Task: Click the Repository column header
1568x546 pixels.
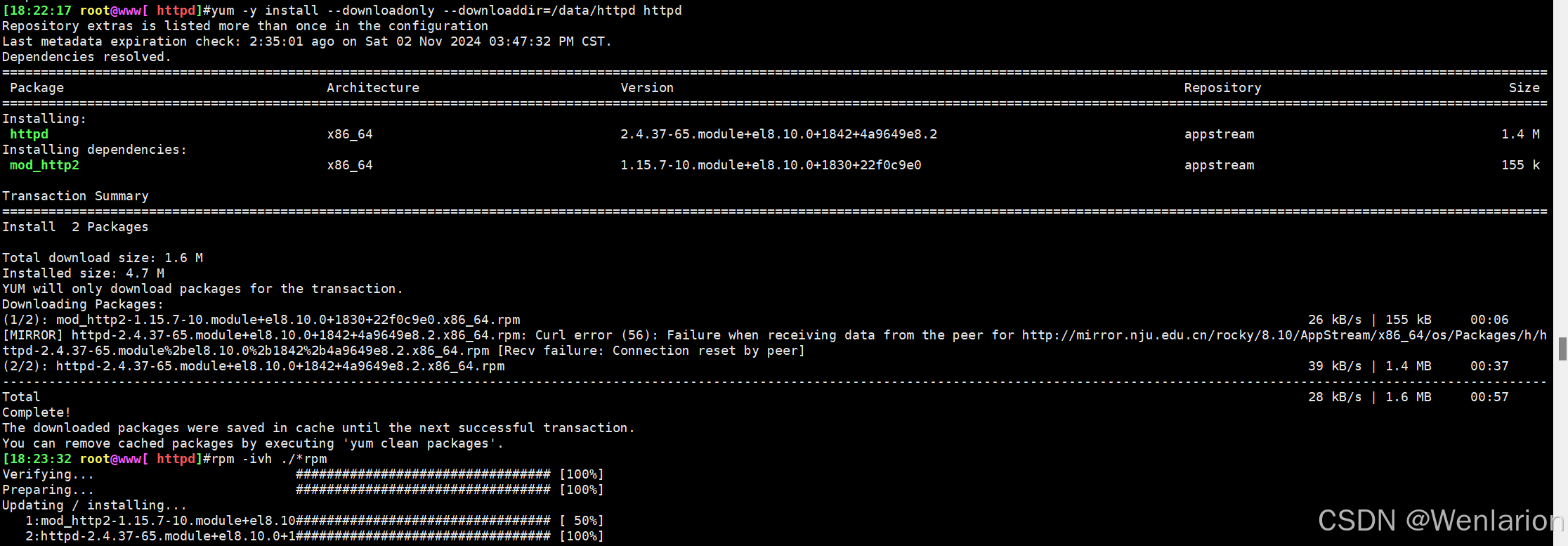Action: 1222,88
